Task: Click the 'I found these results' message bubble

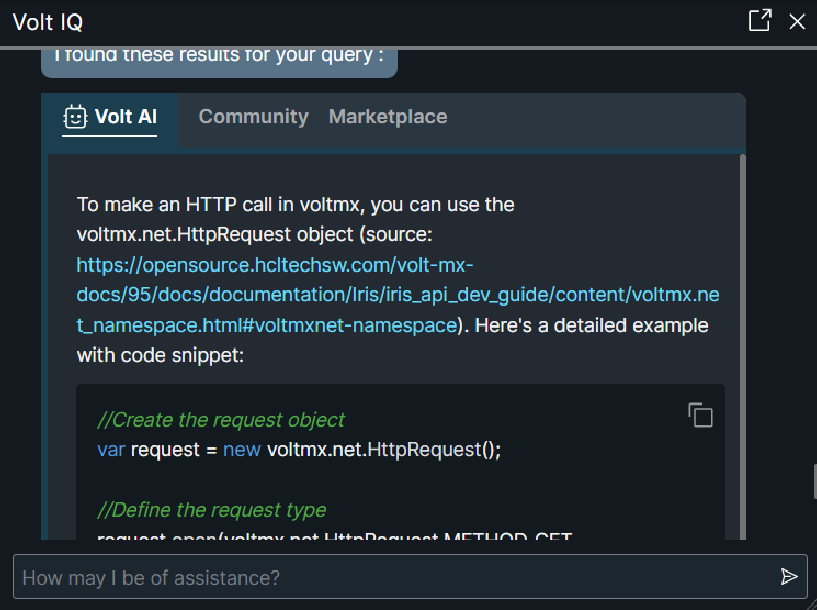Action: (x=219, y=56)
